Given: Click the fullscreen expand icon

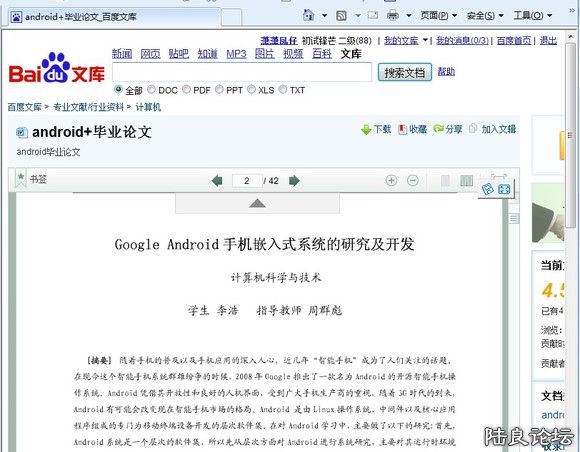Looking at the screenshot, I should coord(499,177).
